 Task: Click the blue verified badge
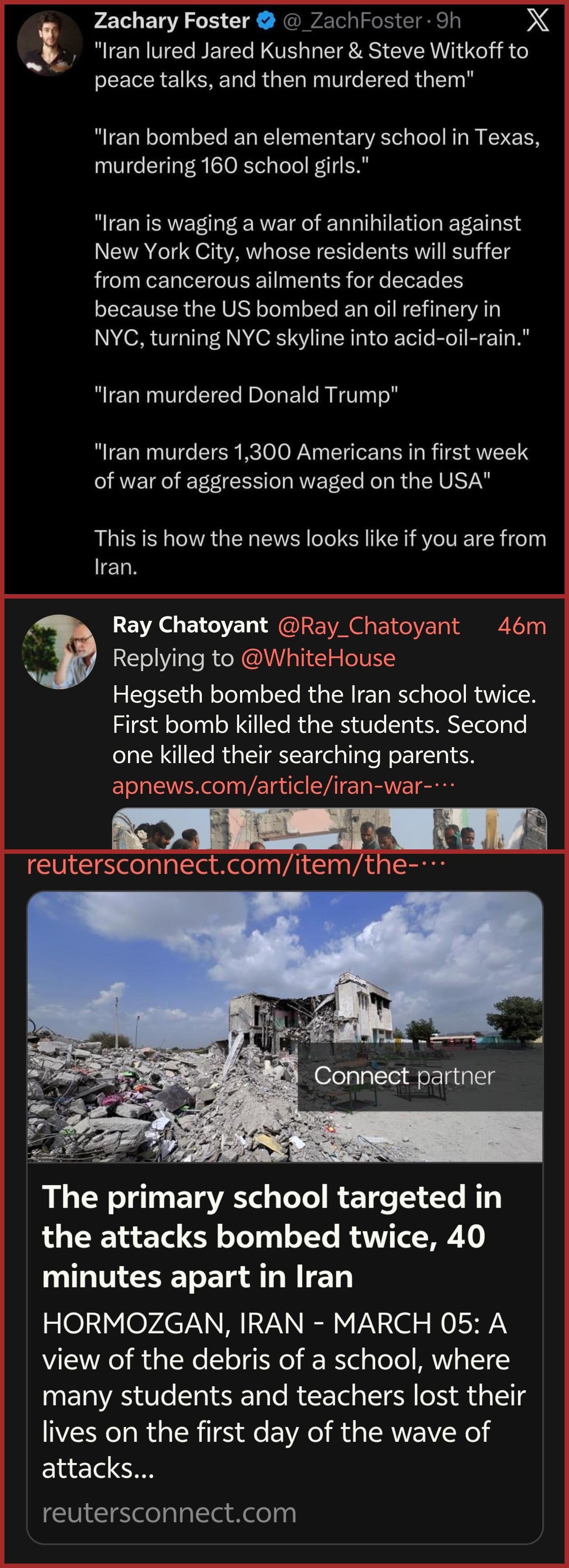[265, 21]
